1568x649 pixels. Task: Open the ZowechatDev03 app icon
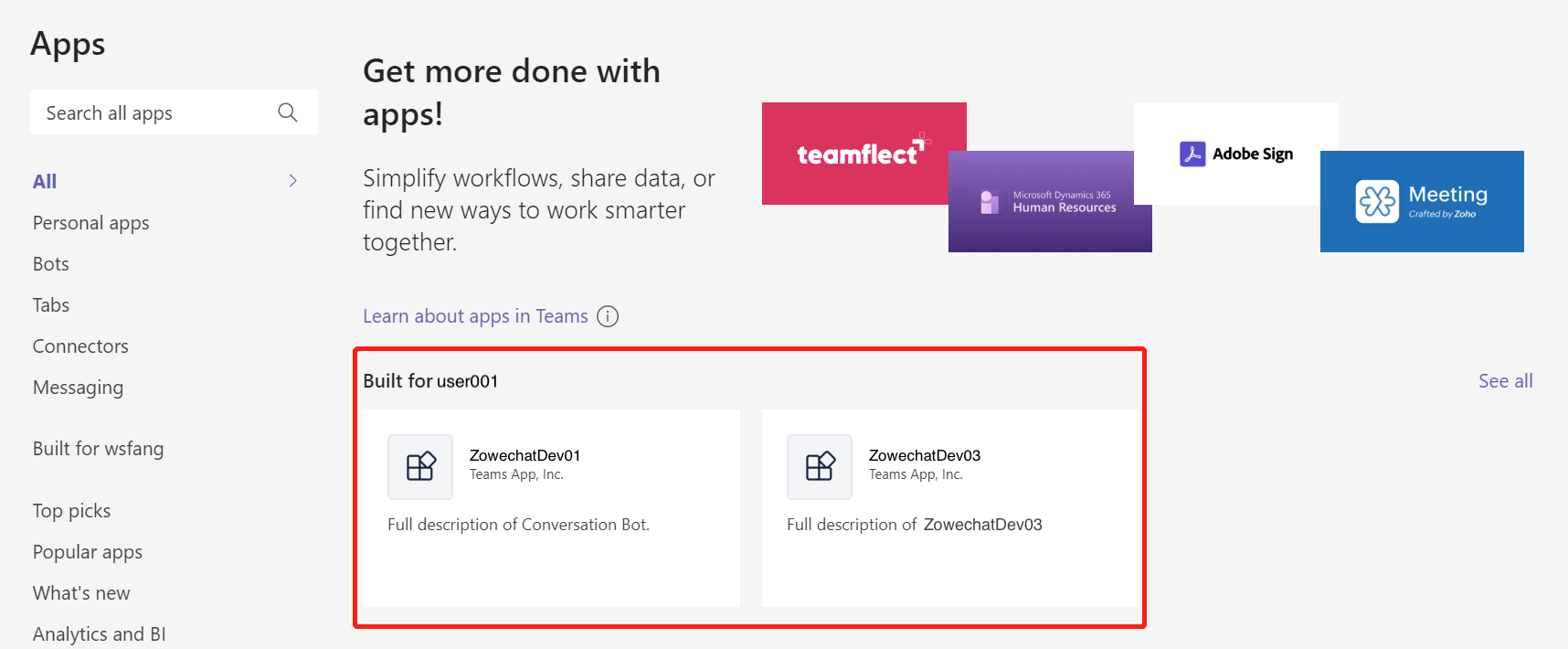(820, 467)
